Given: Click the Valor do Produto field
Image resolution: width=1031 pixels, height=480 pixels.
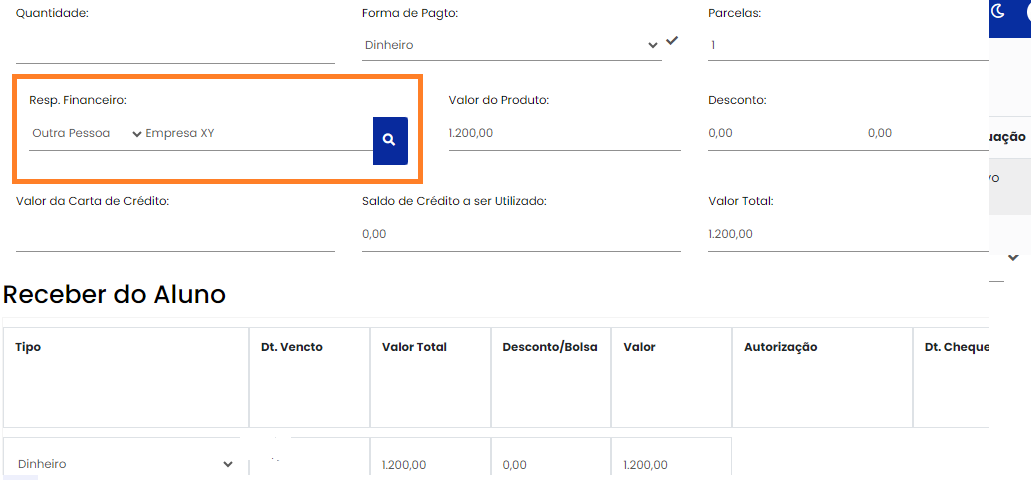Looking at the screenshot, I should [564, 133].
